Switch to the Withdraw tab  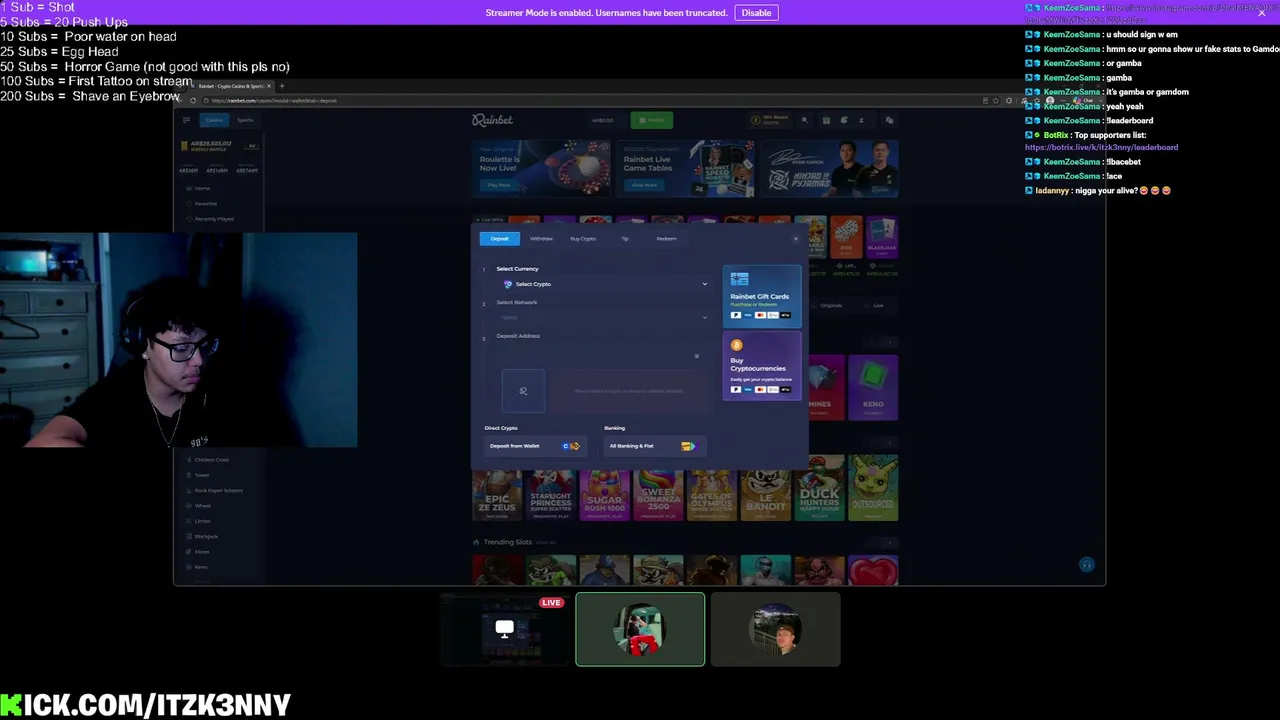click(x=541, y=239)
